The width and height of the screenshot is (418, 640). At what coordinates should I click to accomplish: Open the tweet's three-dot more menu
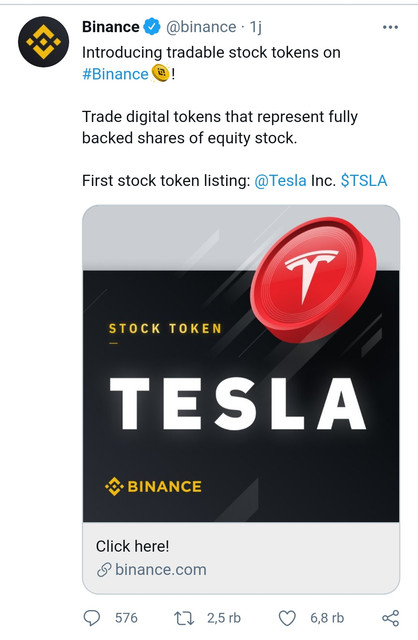(390, 27)
